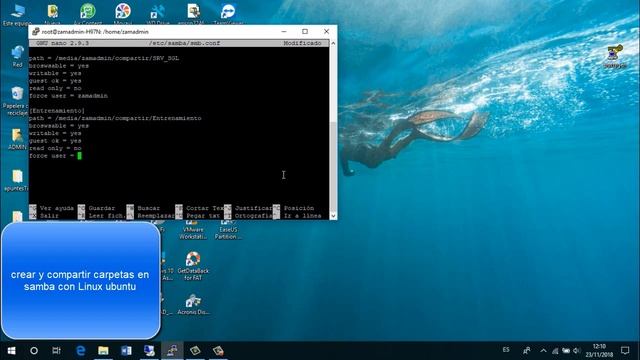This screenshot has height=360, width=640.
Task: Open the Windows Start menu
Action: [x=11, y=351]
